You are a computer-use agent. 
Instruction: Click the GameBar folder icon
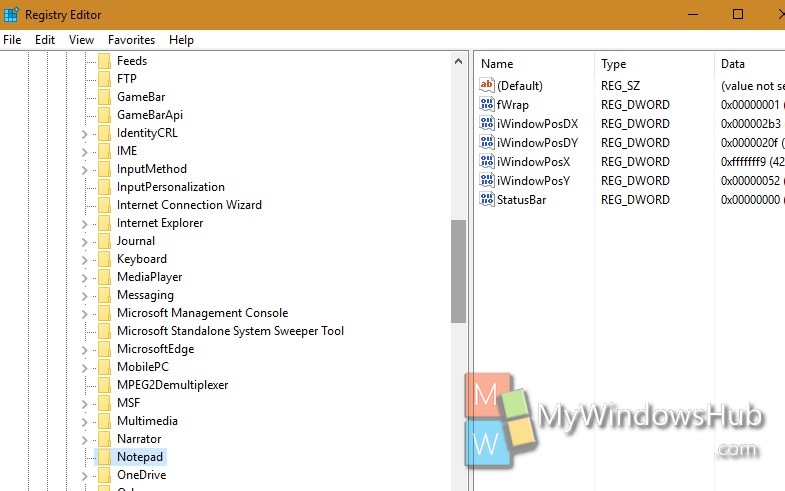pyautogui.click(x=104, y=97)
